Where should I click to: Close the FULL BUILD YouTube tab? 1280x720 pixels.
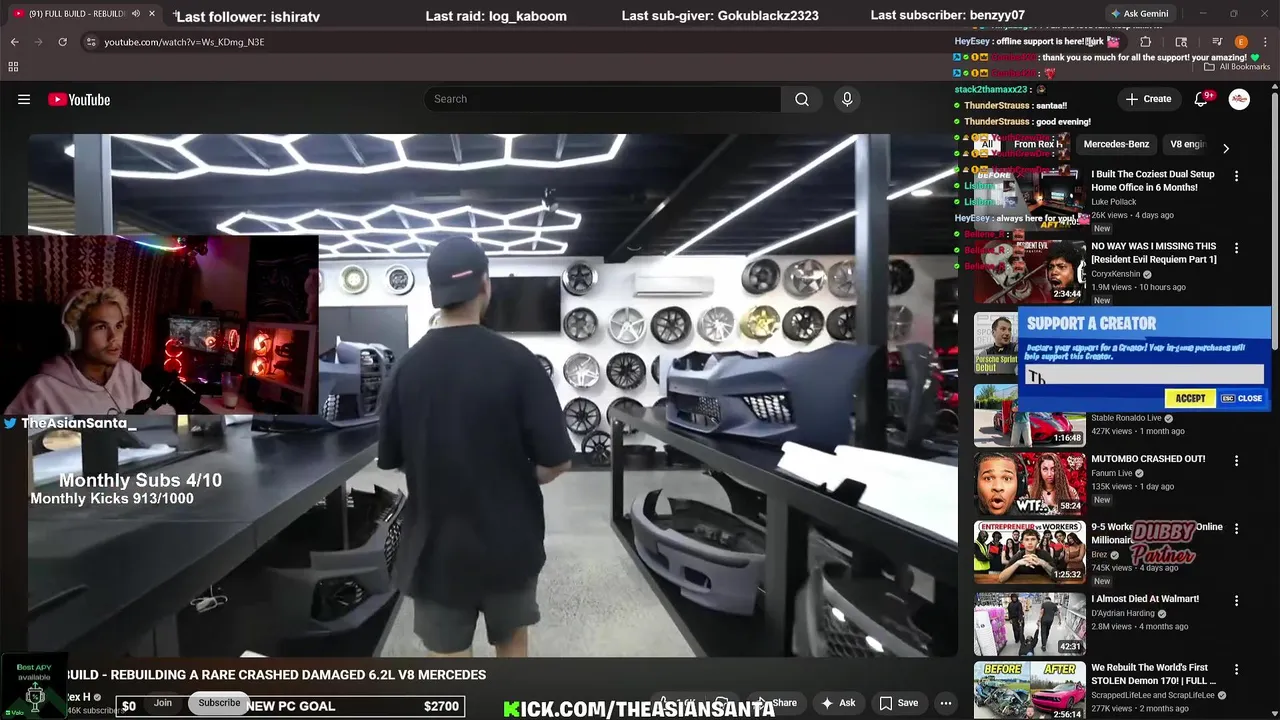point(152,14)
